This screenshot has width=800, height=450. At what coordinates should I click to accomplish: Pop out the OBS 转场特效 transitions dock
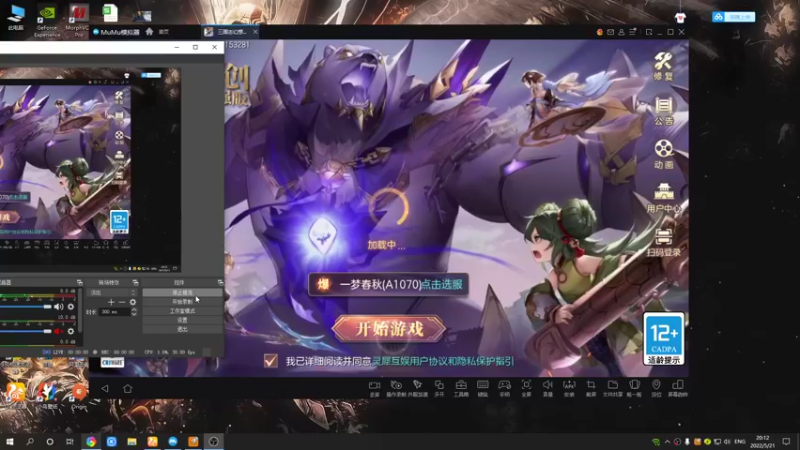pos(135,282)
